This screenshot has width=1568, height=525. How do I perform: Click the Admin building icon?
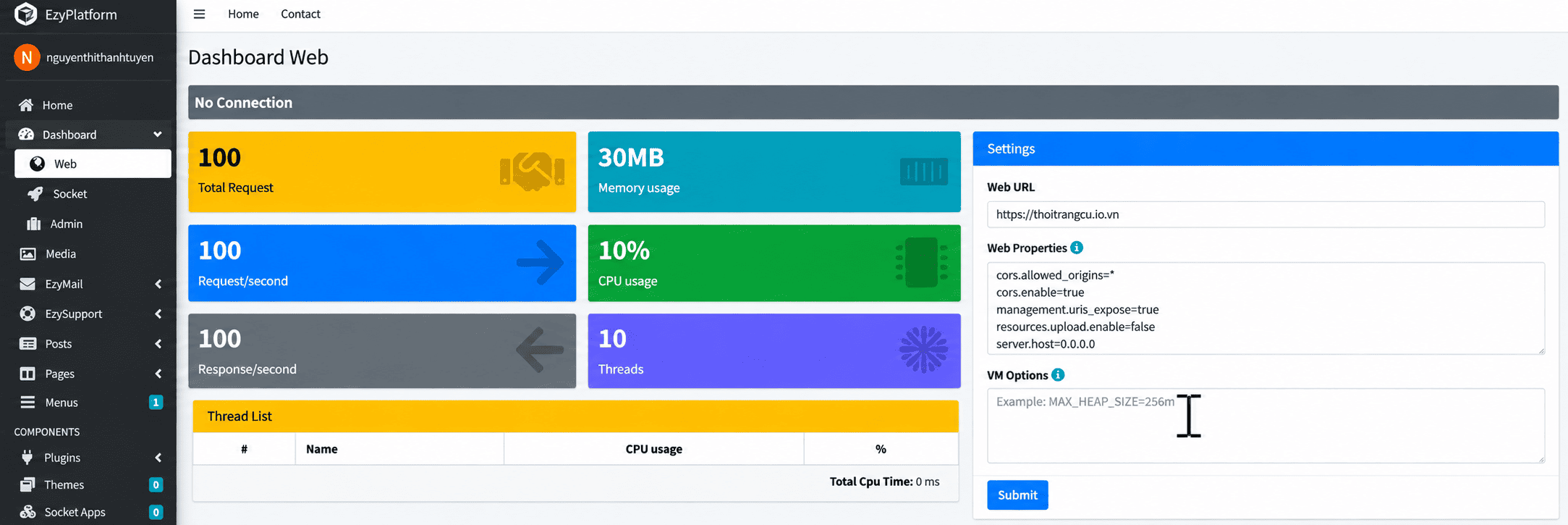pos(33,224)
